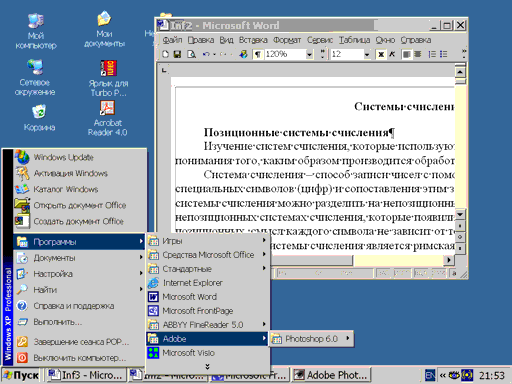Create a new blank document in Word
Screen dimensions: 512x384
[166, 54]
